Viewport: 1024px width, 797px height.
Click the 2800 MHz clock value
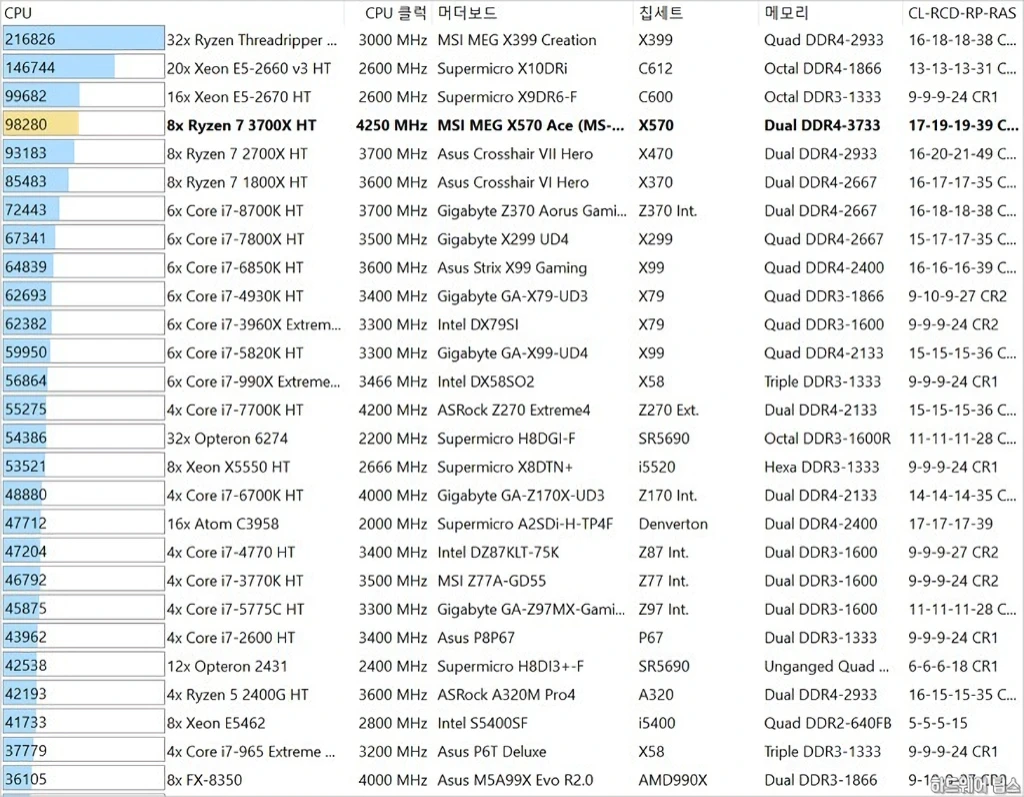click(392, 723)
